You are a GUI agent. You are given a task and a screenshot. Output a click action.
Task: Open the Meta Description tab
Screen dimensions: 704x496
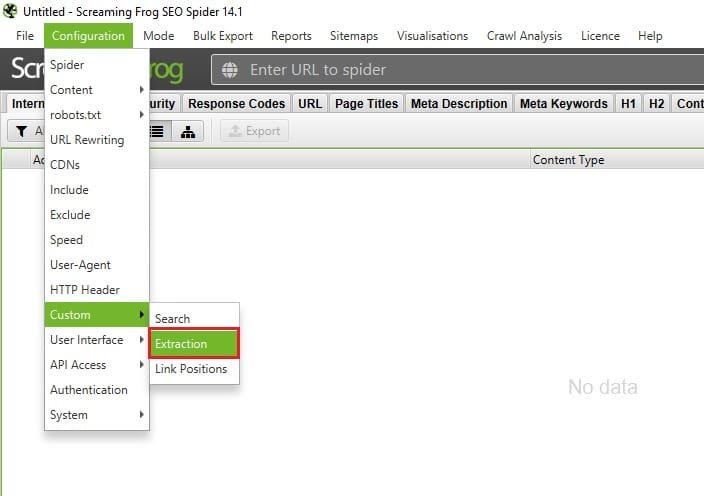(x=458, y=104)
